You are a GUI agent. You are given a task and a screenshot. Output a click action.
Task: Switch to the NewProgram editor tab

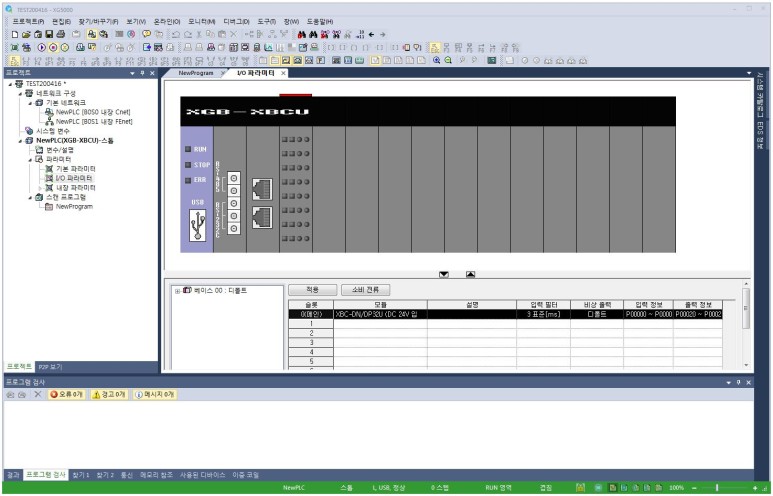pyautogui.click(x=196, y=73)
